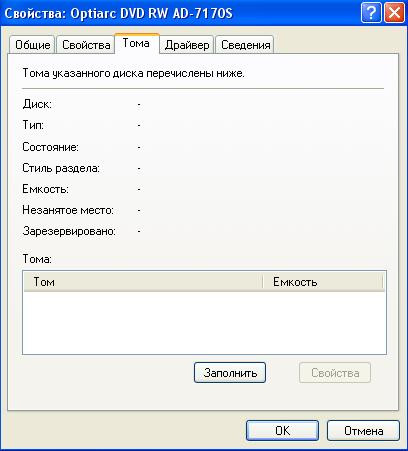Switch to the Общие tab
This screenshot has width=408, height=451.
pyautogui.click(x=32, y=45)
